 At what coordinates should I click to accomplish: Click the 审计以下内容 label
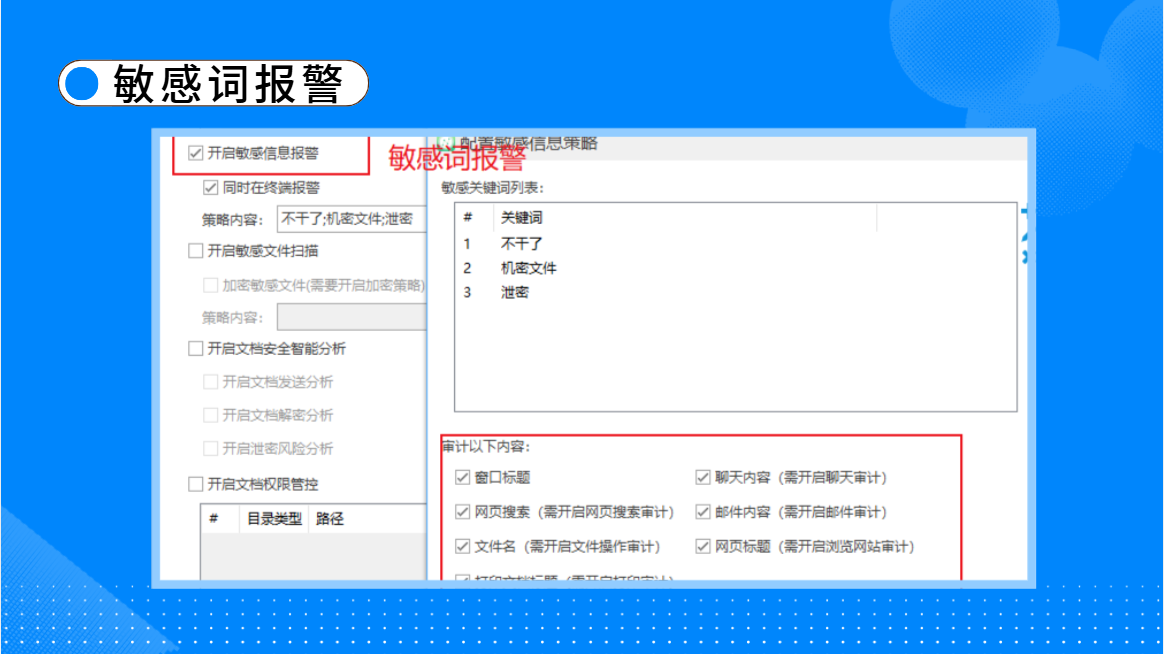pyautogui.click(x=486, y=446)
